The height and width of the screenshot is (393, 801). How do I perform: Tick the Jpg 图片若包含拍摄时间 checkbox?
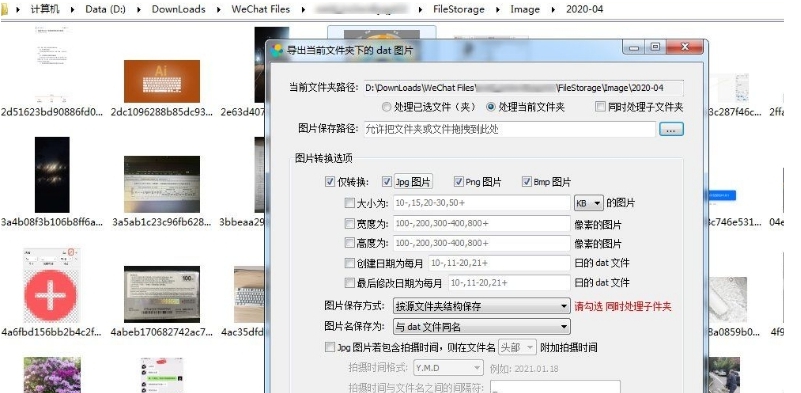(x=329, y=348)
